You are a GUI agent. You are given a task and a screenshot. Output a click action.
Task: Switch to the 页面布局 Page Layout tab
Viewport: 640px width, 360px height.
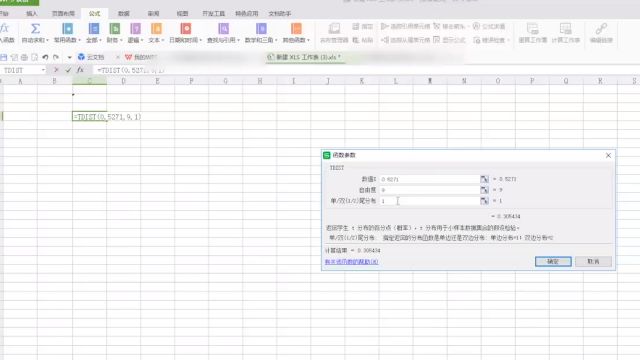click(x=63, y=13)
